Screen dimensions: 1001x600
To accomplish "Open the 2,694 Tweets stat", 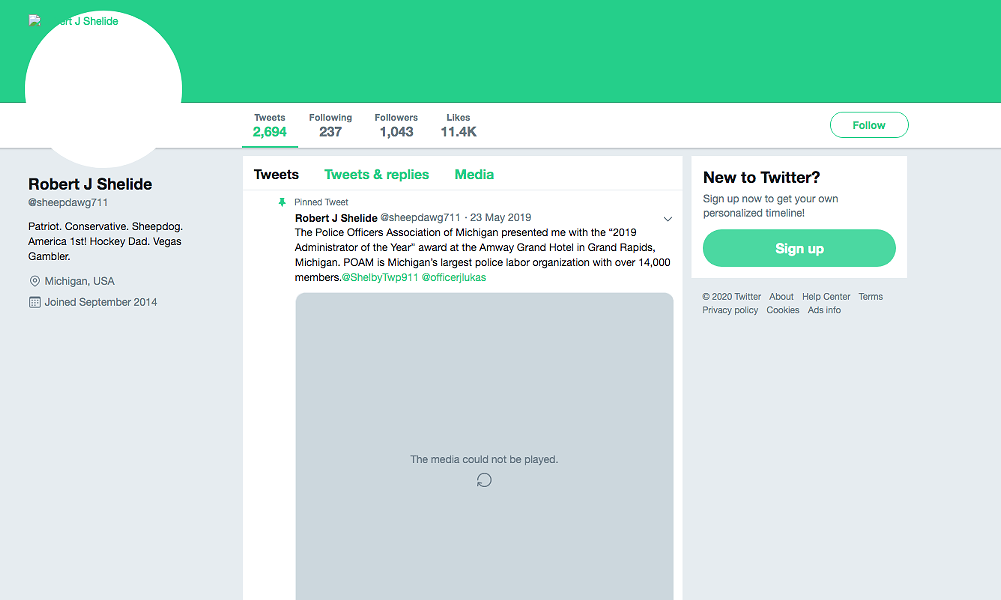I will coord(269,125).
